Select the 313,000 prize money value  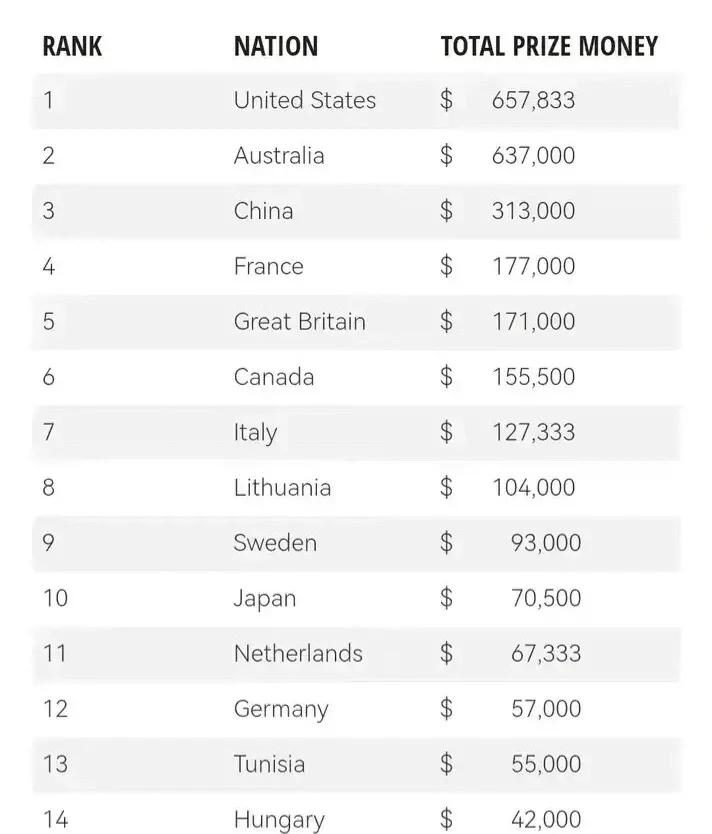click(x=533, y=211)
